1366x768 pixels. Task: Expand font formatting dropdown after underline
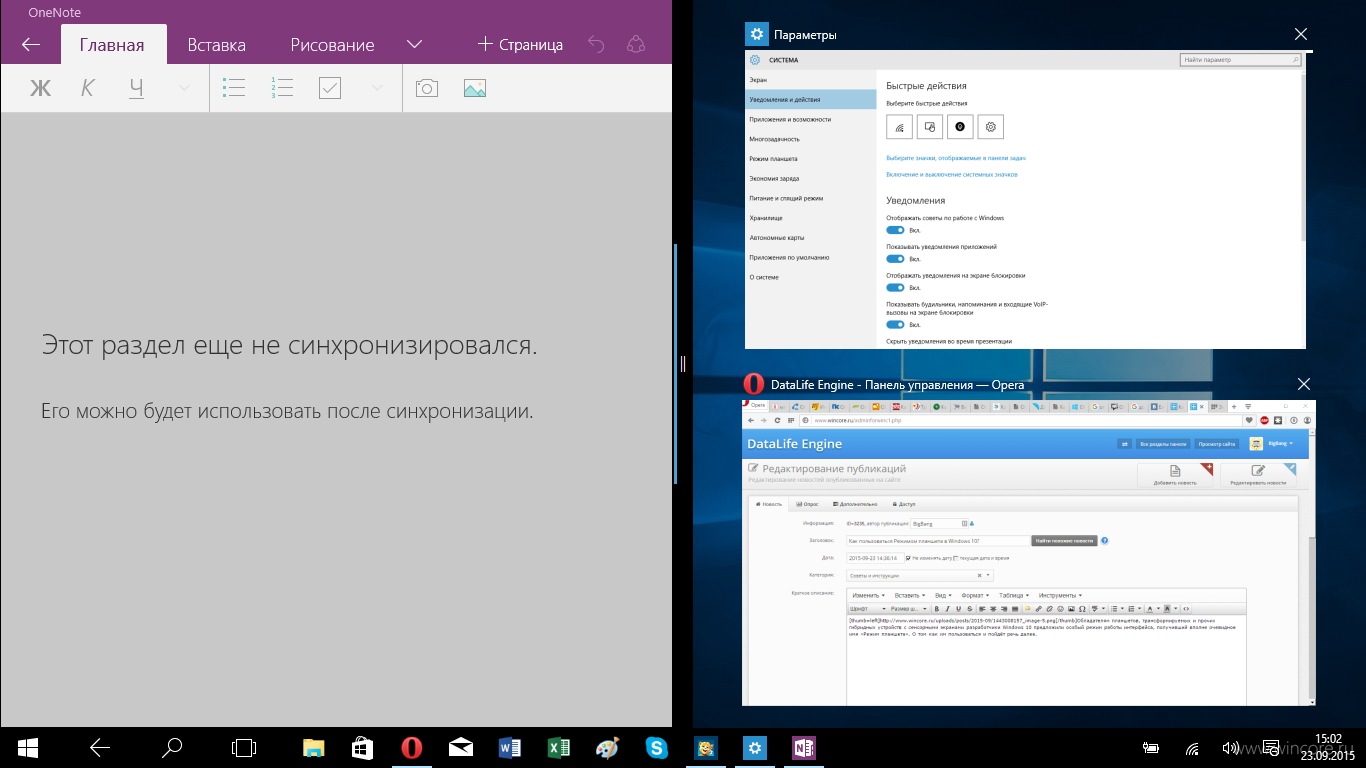[184, 88]
